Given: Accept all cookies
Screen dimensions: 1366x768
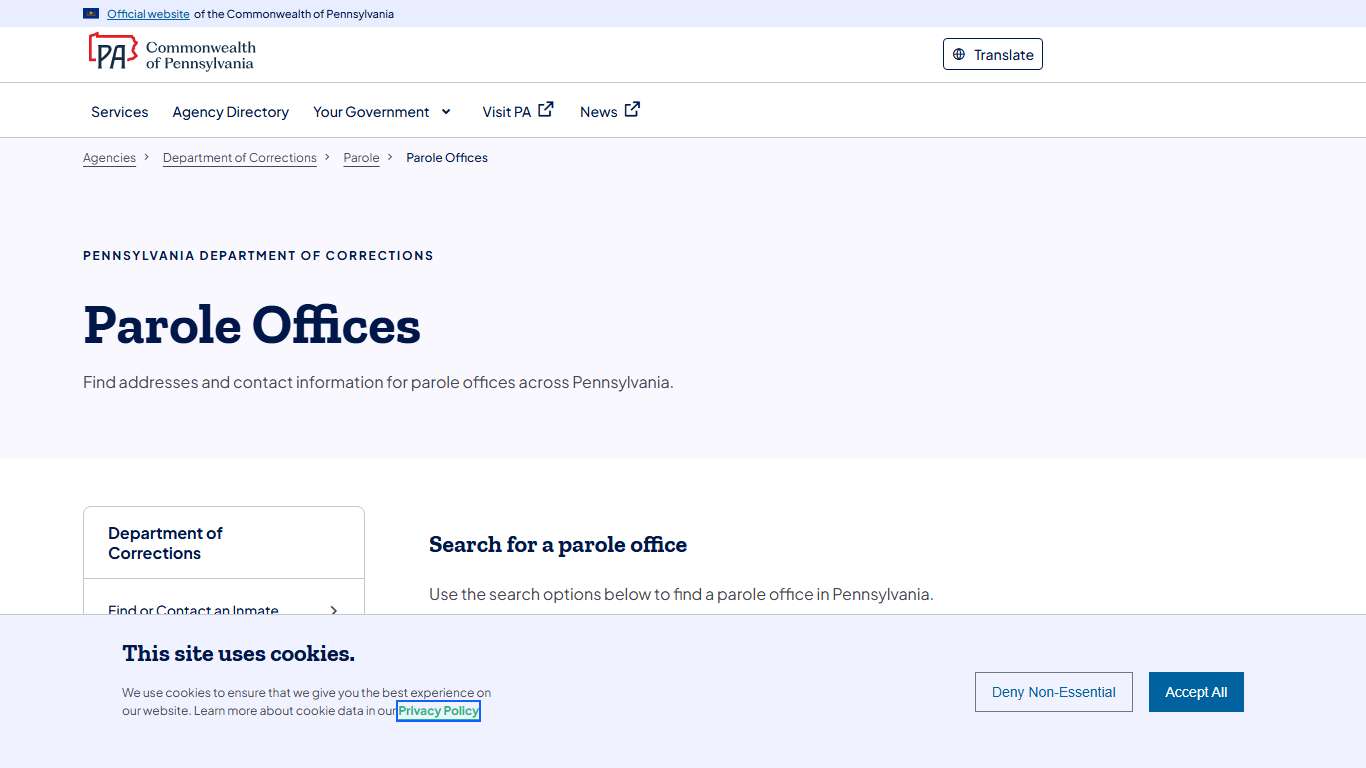Looking at the screenshot, I should pos(1196,691).
